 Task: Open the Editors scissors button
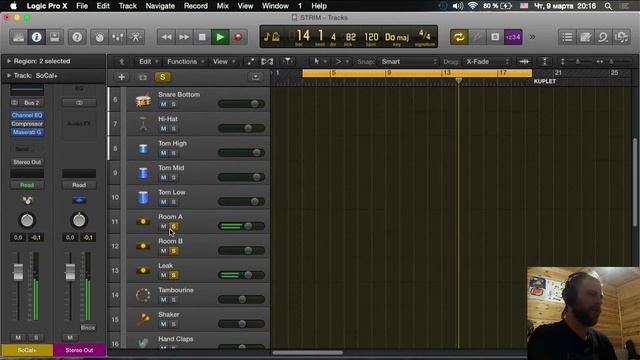click(x=136, y=37)
